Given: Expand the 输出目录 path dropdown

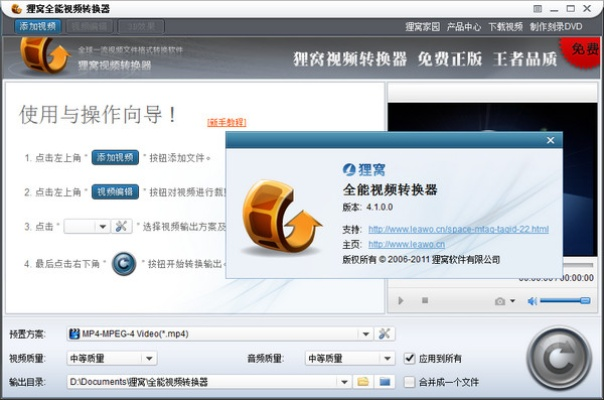Looking at the screenshot, I should point(344,382).
